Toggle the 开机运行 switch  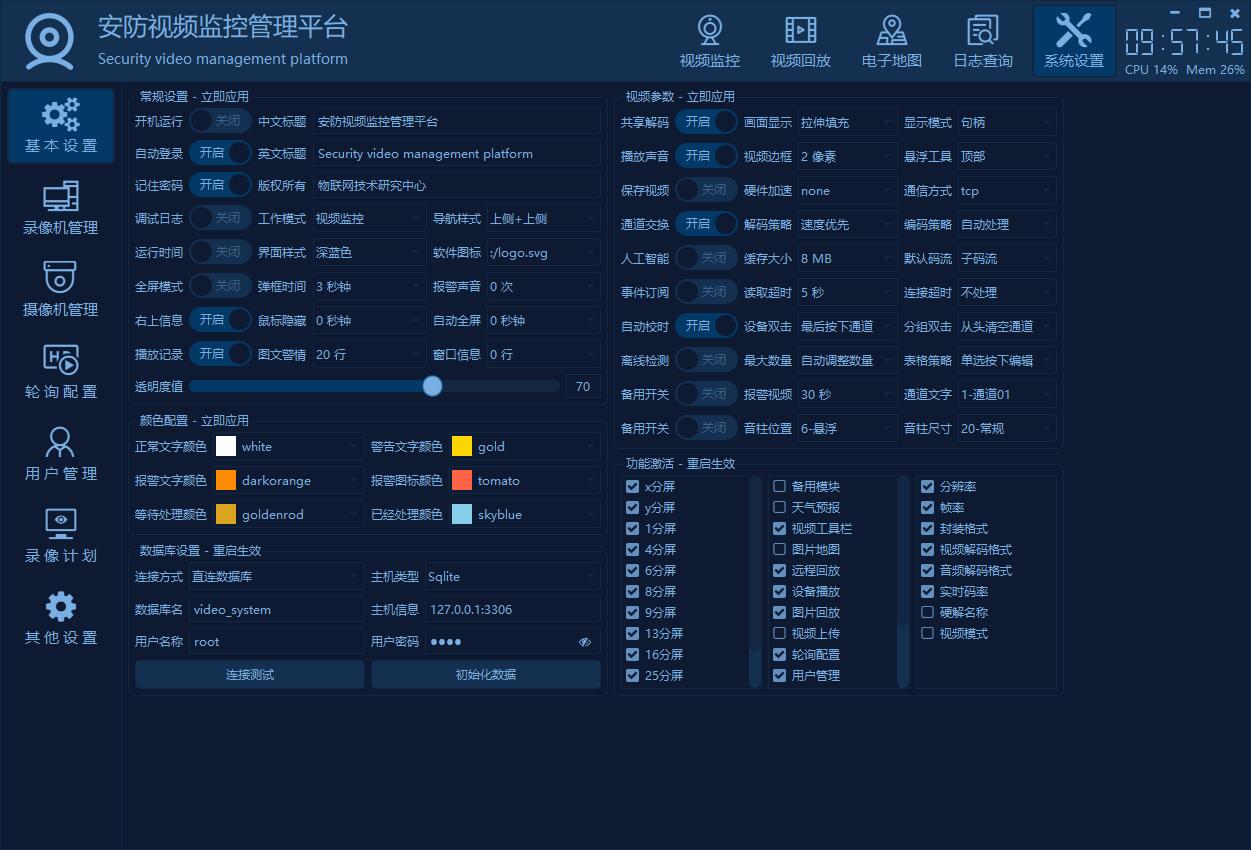(x=220, y=121)
